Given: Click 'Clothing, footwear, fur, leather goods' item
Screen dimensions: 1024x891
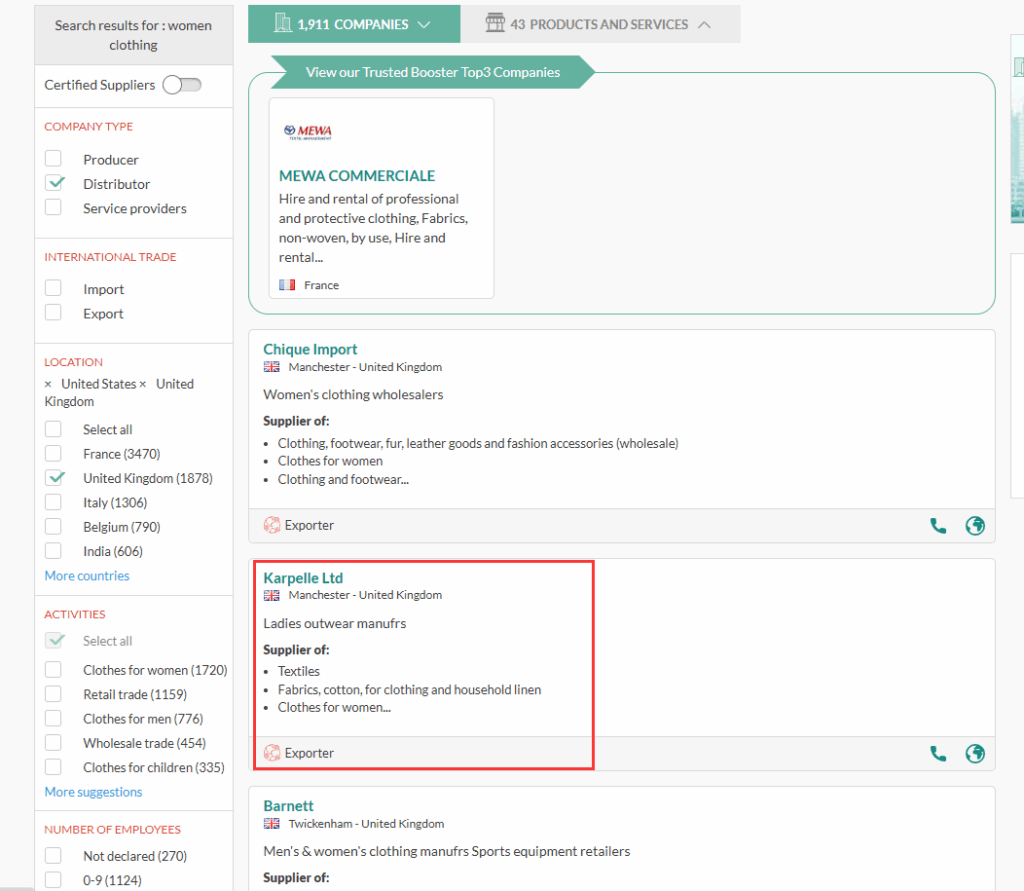Looking at the screenshot, I should [478, 444].
